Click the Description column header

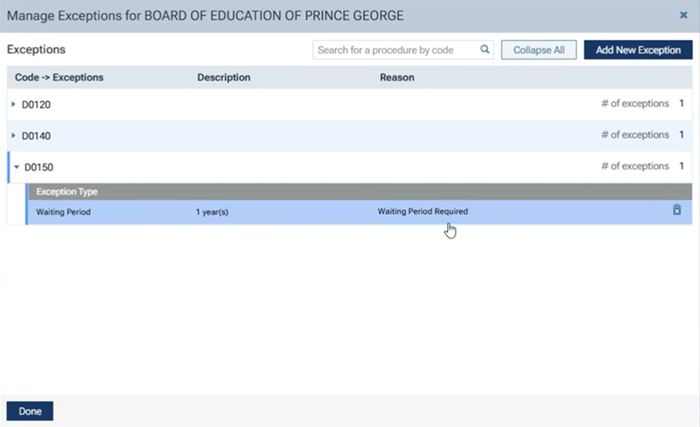(x=223, y=77)
